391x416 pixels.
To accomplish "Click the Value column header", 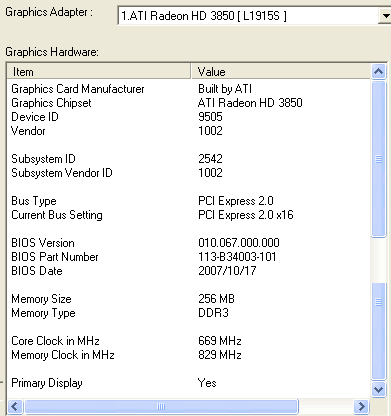I will 281,72.
